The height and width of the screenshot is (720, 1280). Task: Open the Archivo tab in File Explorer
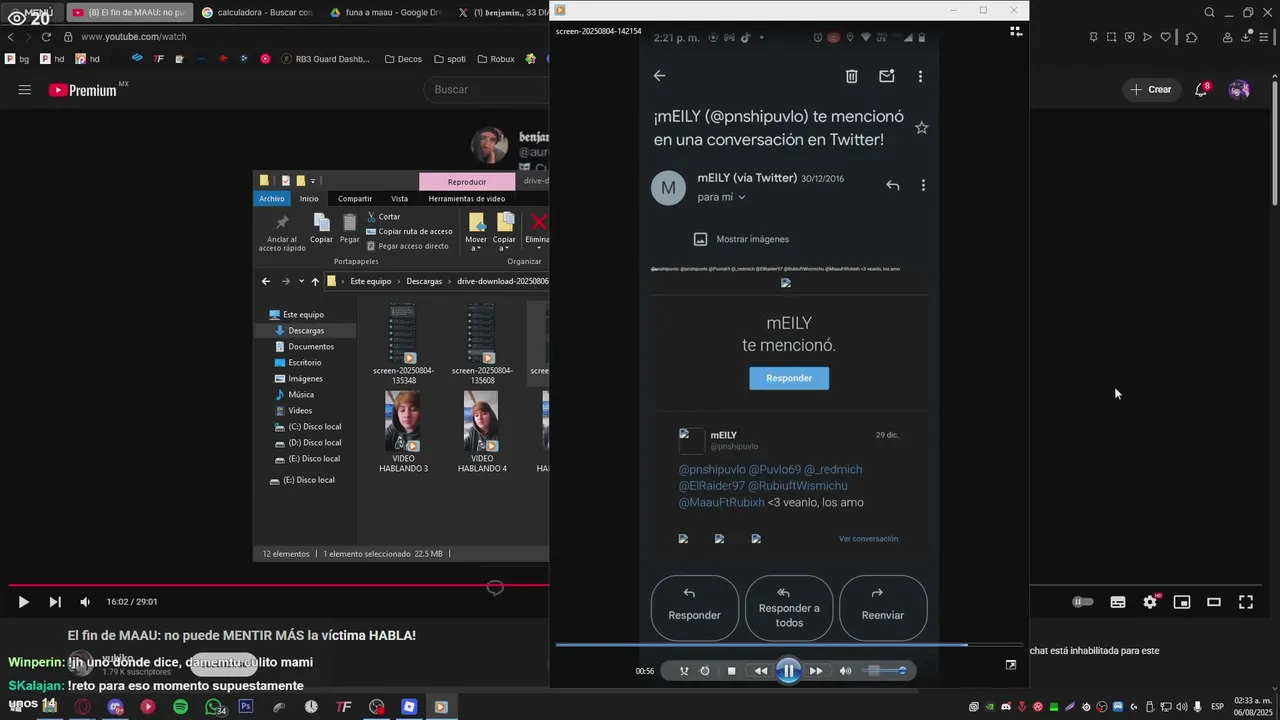pos(272,198)
